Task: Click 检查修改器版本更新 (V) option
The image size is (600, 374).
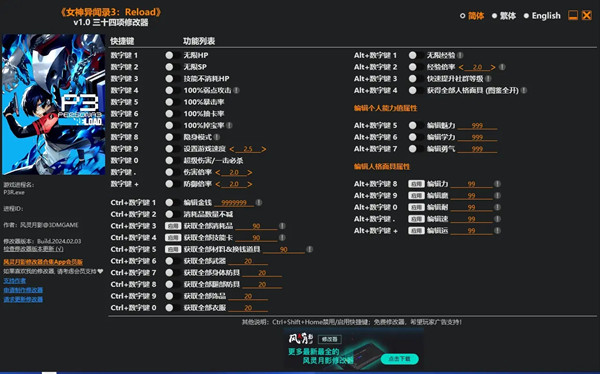Action: tap(33, 249)
